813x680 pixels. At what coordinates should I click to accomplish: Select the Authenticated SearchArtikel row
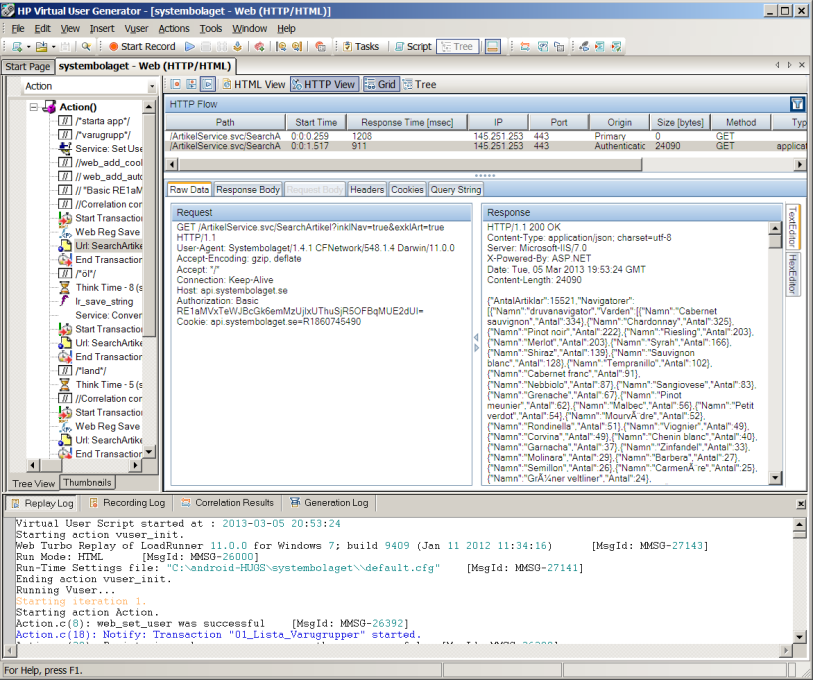(x=486, y=146)
